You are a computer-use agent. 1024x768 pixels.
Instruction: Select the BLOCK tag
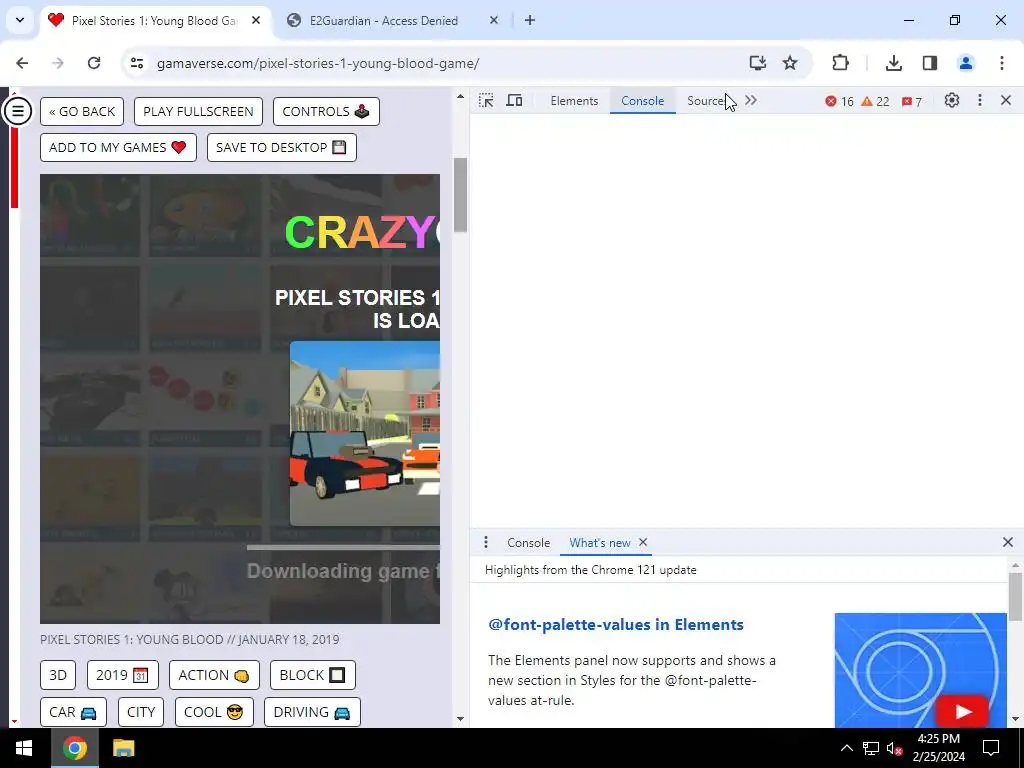pyautogui.click(x=313, y=675)
